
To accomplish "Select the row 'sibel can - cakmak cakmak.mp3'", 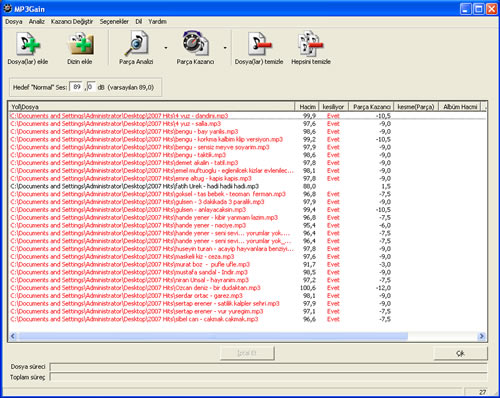I will click(247, 319).
